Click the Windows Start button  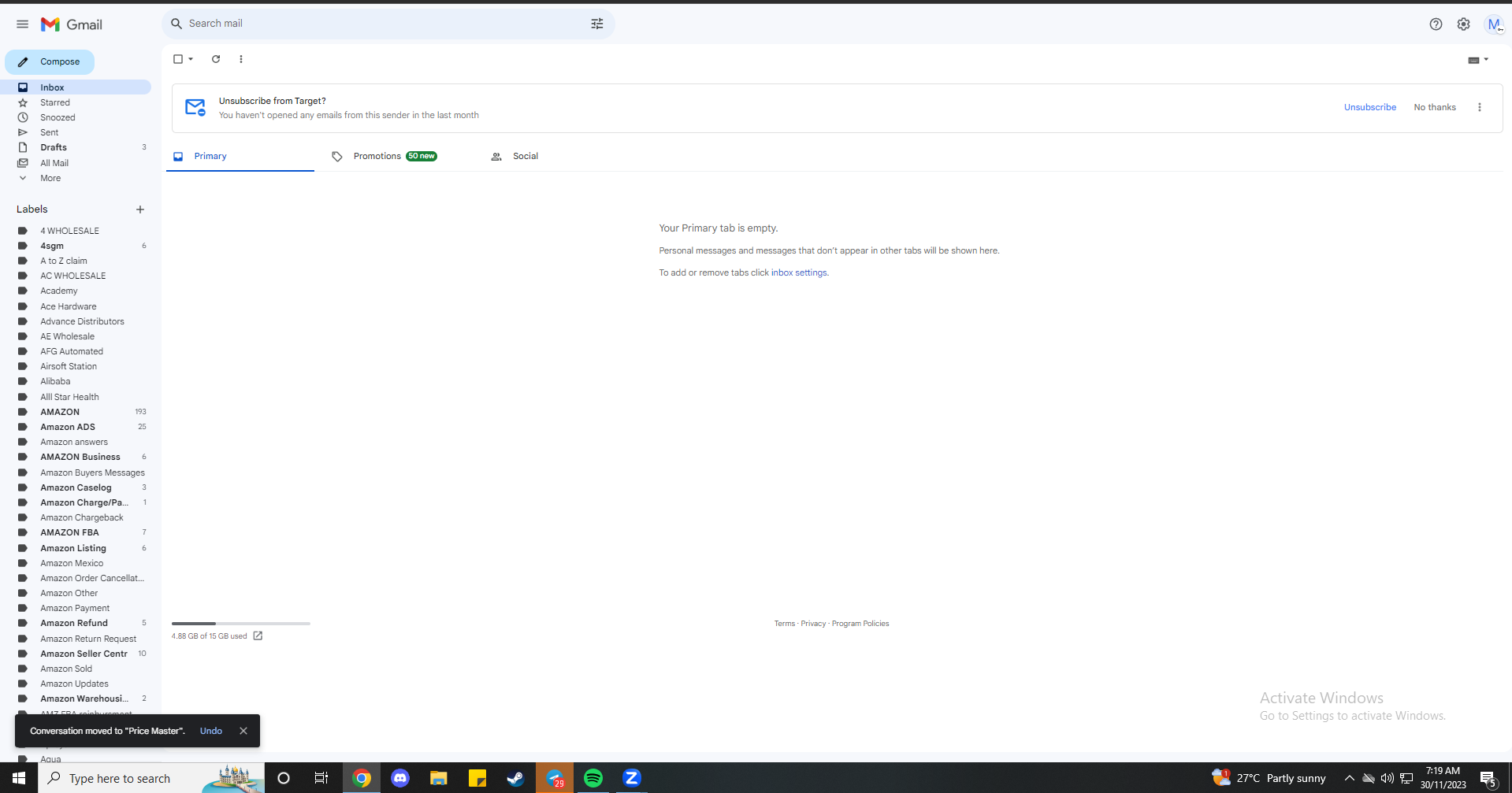[x=19, y=778]
